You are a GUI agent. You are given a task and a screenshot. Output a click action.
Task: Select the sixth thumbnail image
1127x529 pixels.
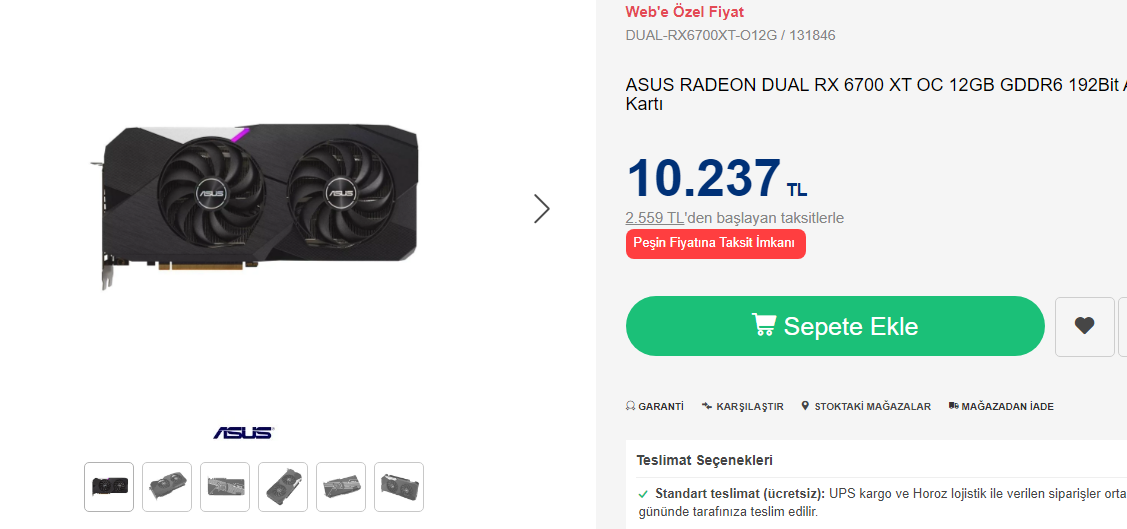click(x=399, y=487)
